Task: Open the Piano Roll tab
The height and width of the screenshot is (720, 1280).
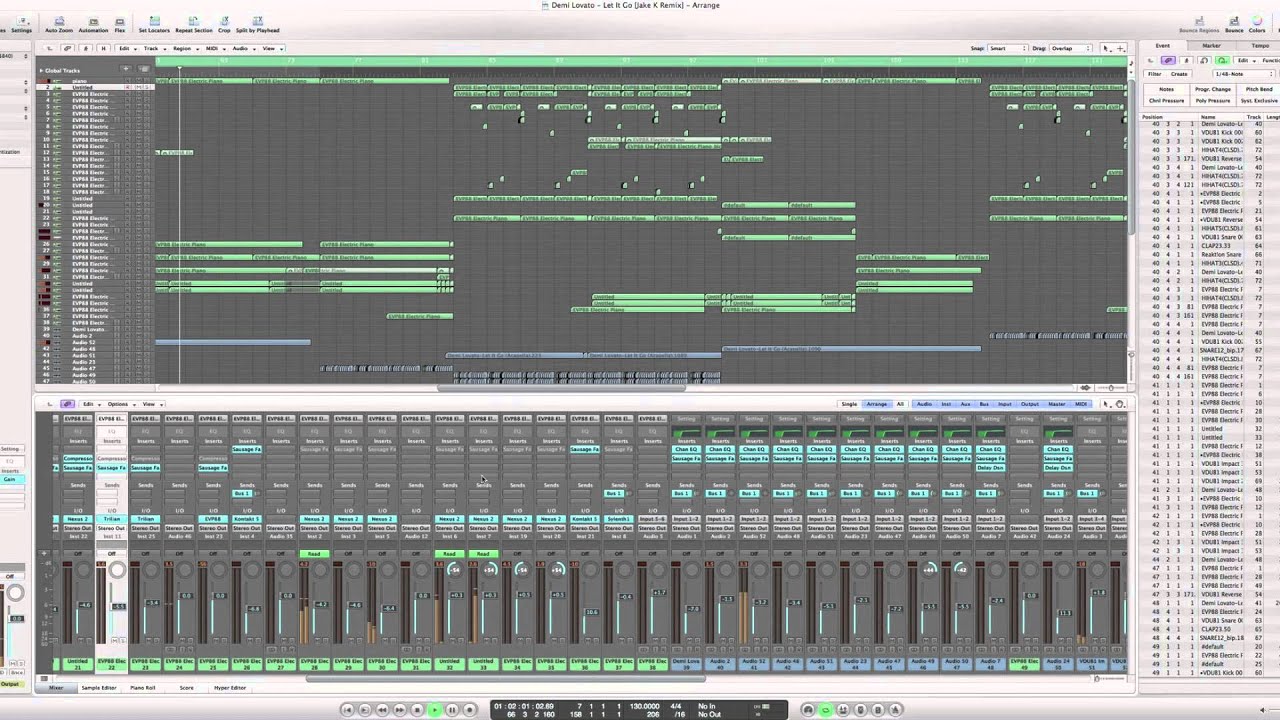Action: [143, 688]
